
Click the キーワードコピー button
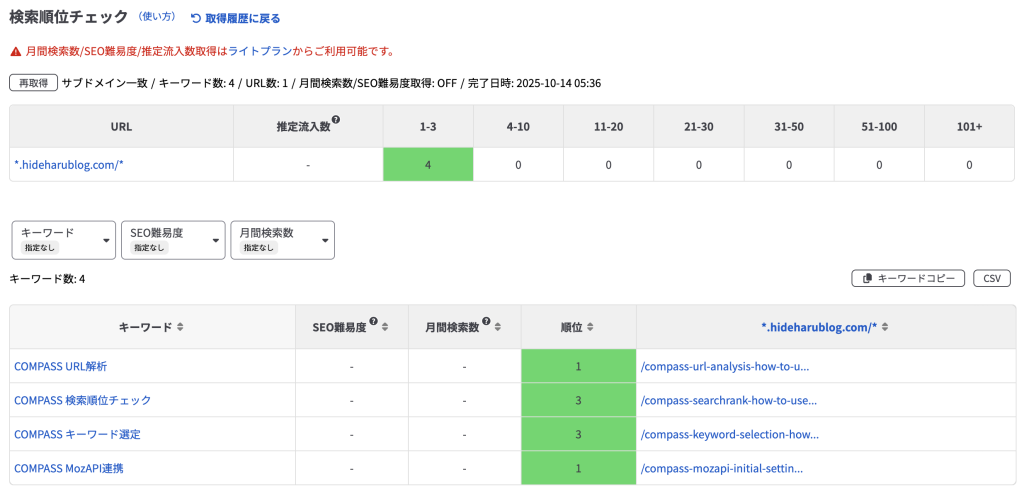coord(908,279)
